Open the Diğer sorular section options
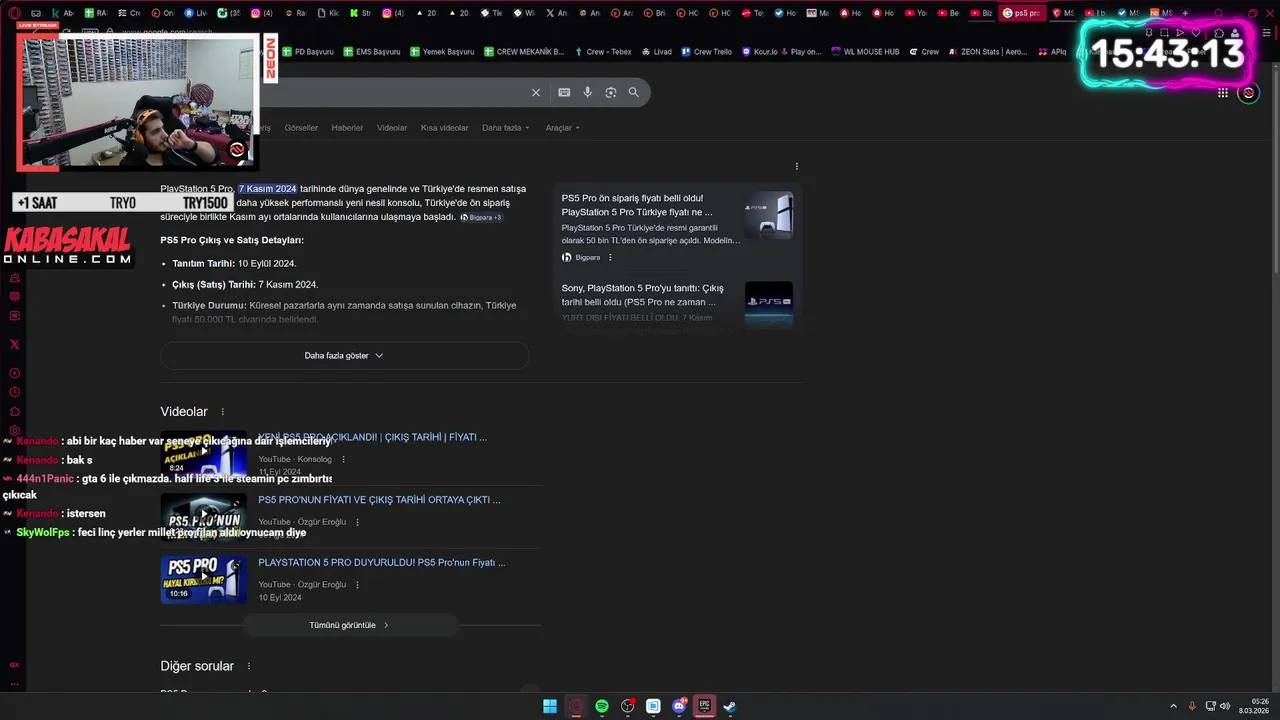Image resolution: width=1280 pixels, height=720 pixels. point(249,666)
